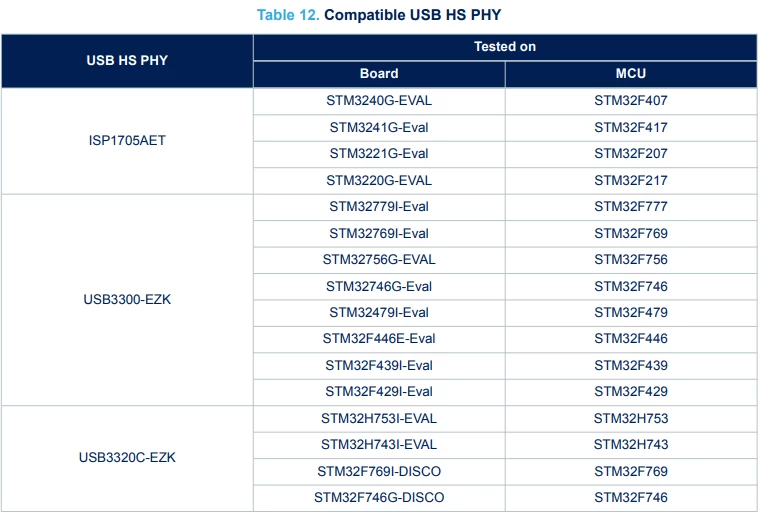The height and width of the screenshot is (515, 762).
Task: Select MCU cell "STM32F777"
Action: pyautogui.click(x=631, y=207)
